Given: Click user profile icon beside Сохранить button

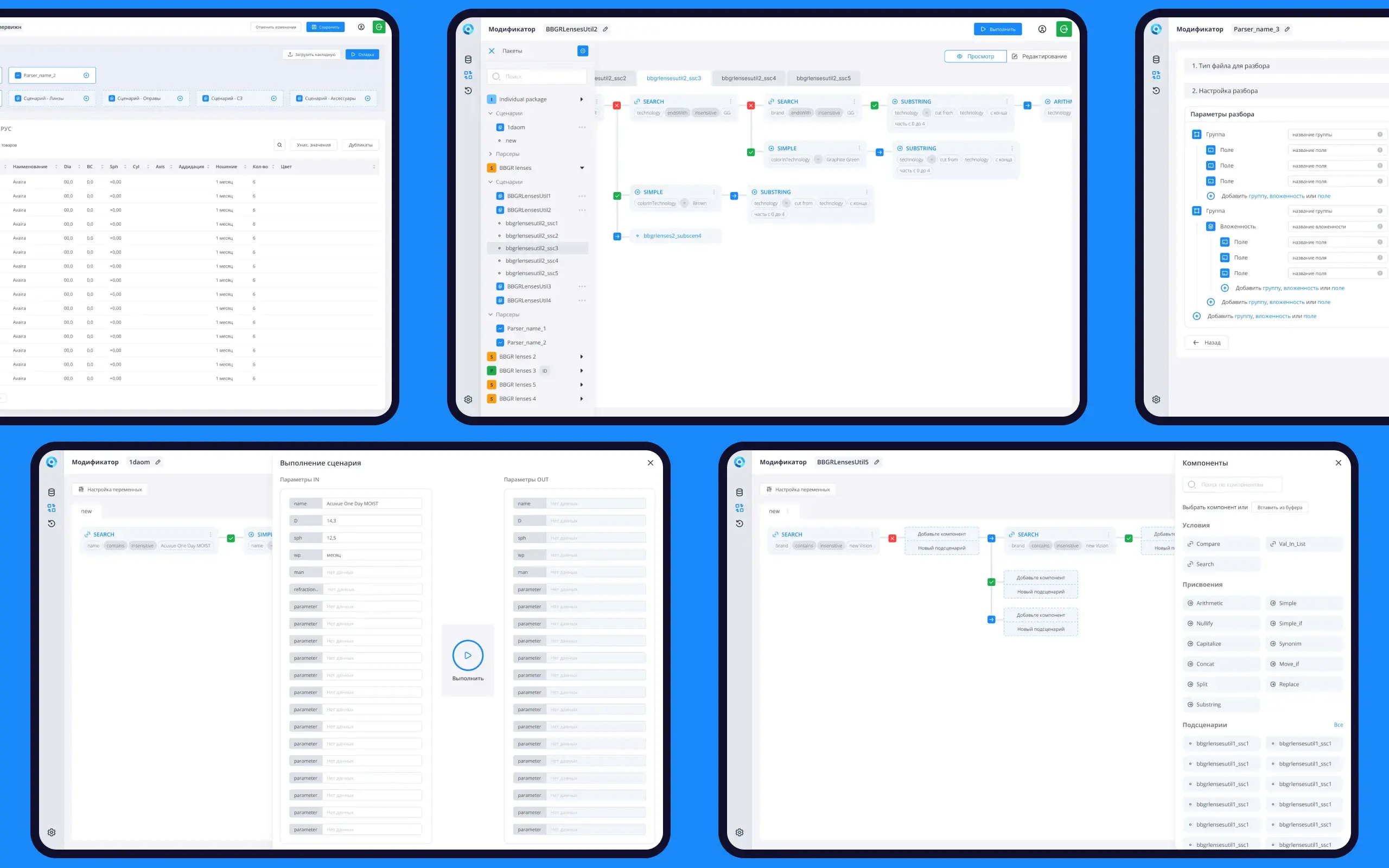Looking at the screenshot, I should click(x=361, y=27).
